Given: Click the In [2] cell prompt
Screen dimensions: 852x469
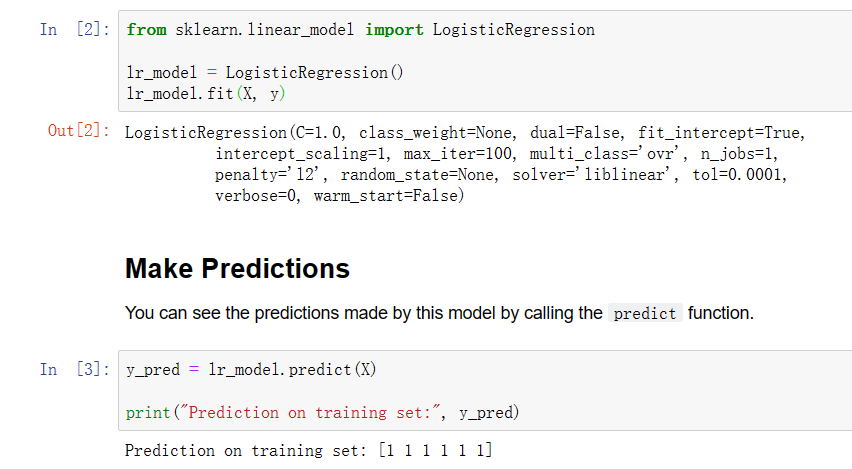Looking at the screenshot, I should pos(75,29).
